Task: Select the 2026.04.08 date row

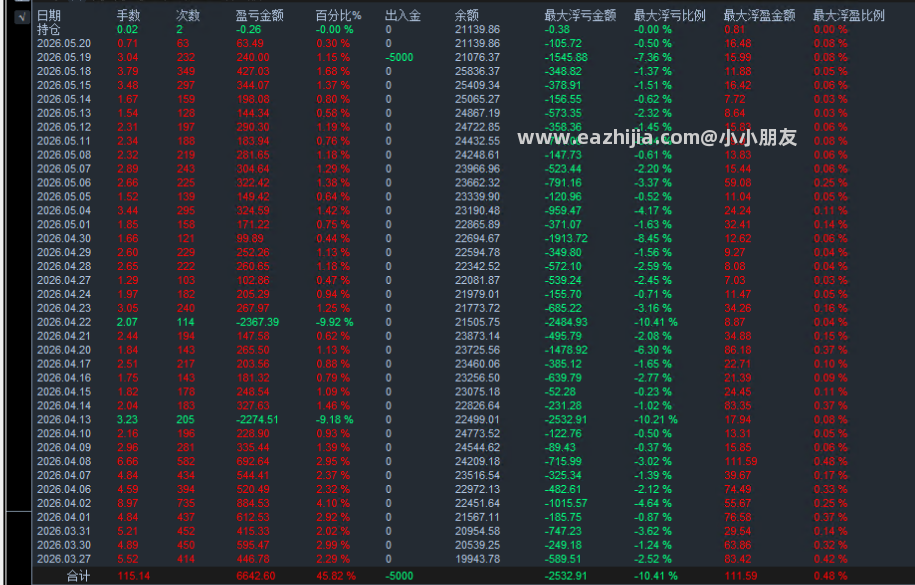Action: coord(64,461)
